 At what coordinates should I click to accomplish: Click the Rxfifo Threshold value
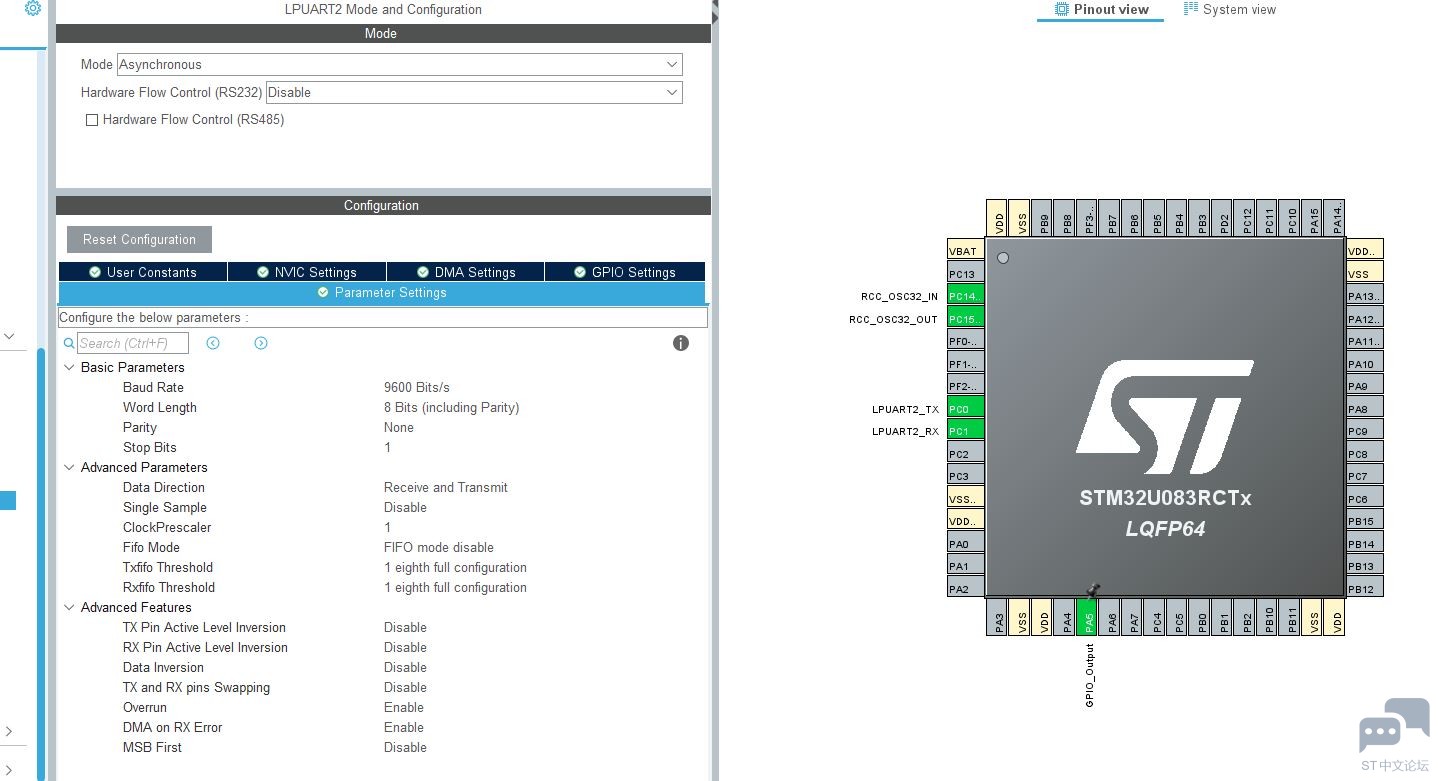tap(455, 587)
